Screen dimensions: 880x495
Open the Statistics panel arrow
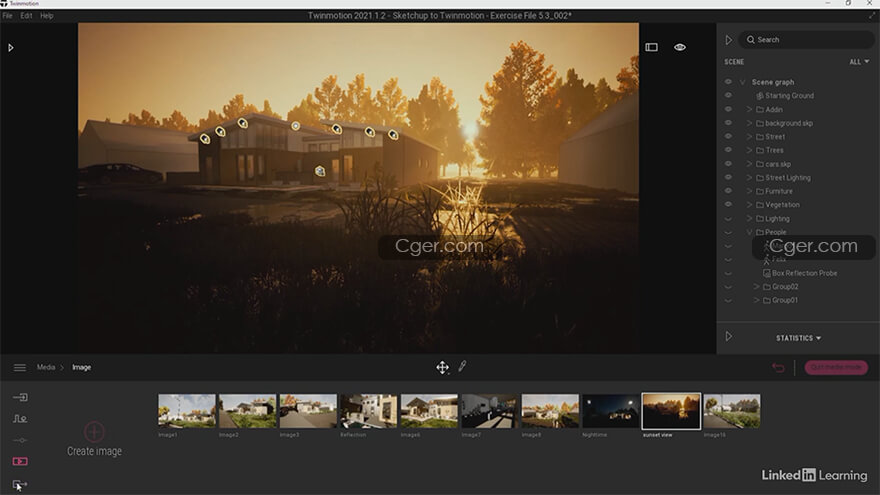(x=728, y=337)
